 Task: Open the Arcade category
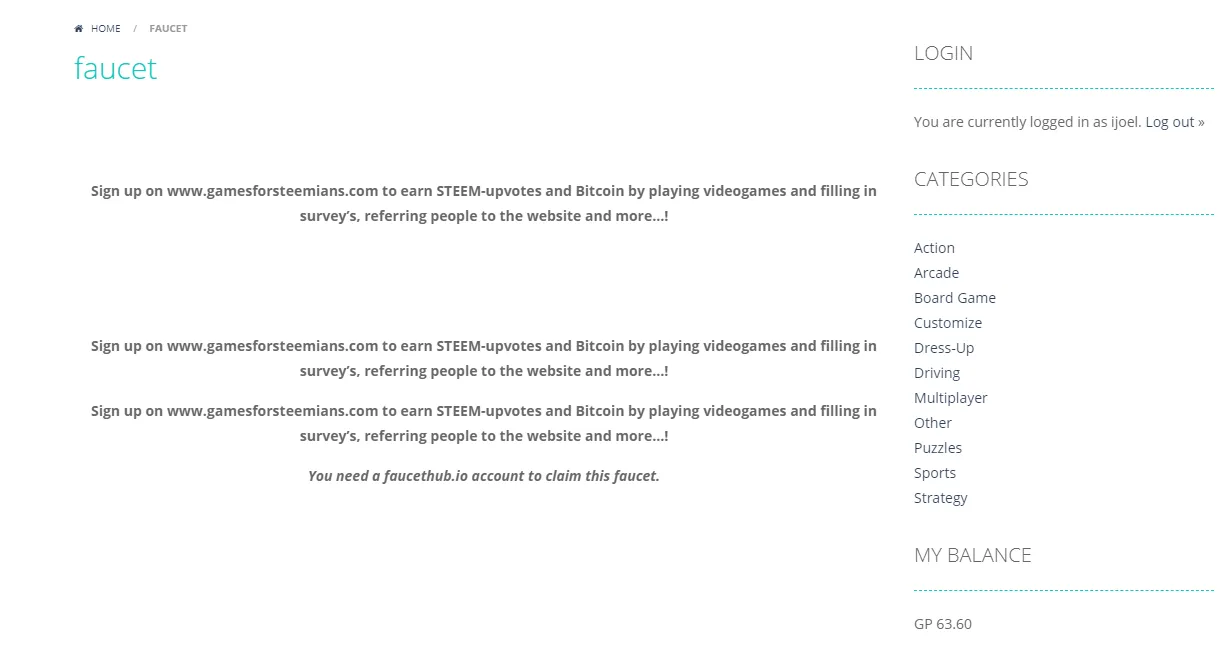936,273
